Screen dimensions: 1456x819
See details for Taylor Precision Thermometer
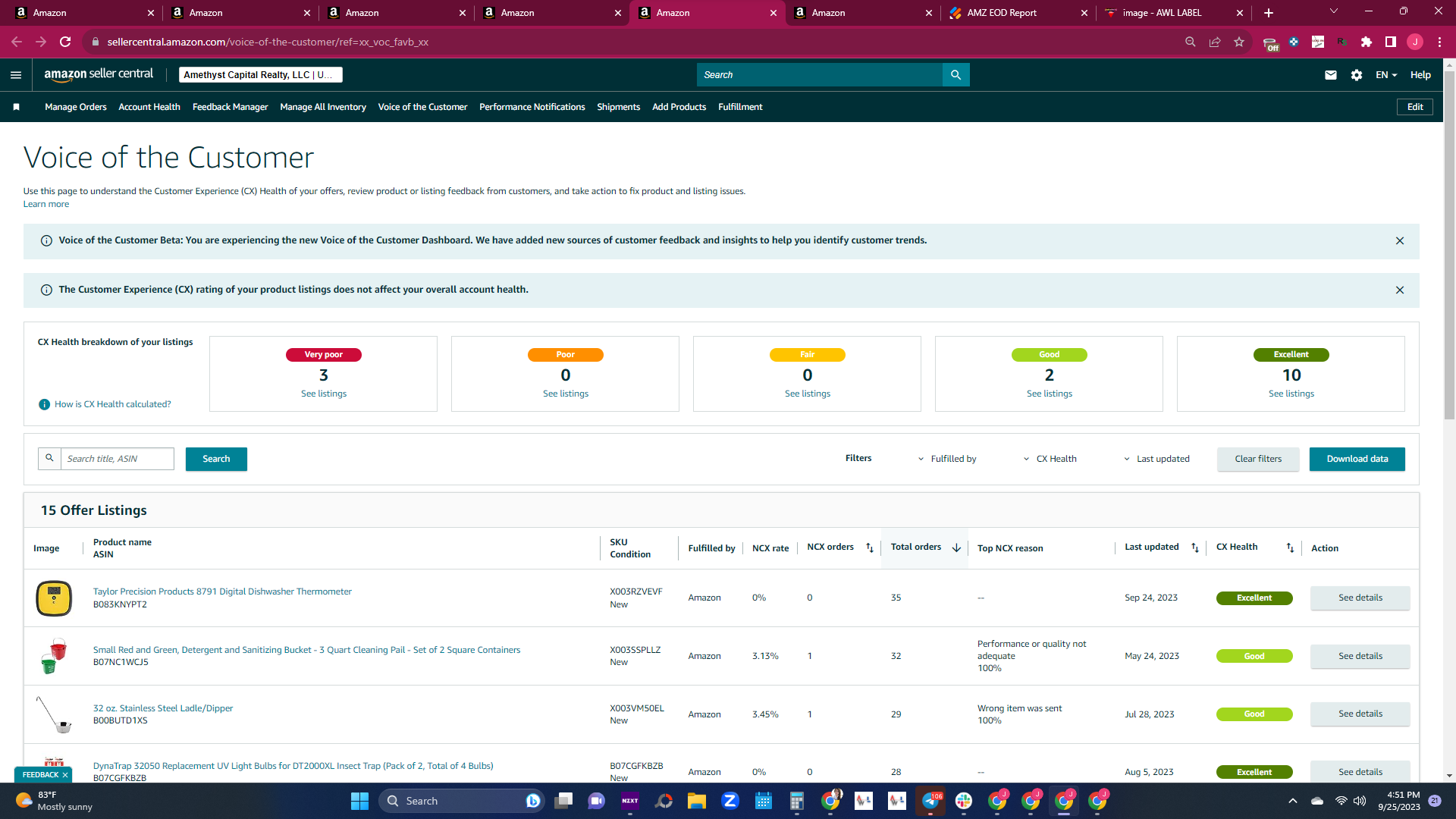pos(1360,598)
